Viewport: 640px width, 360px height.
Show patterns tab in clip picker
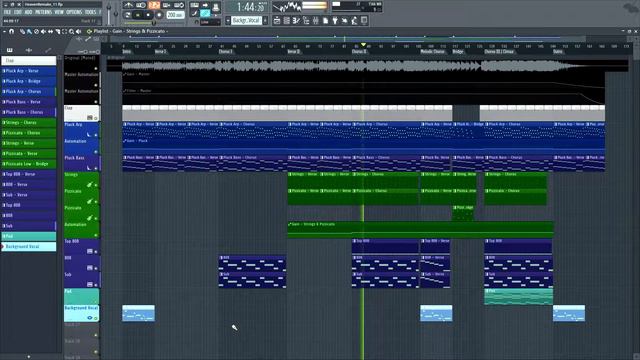coord(9,50)
